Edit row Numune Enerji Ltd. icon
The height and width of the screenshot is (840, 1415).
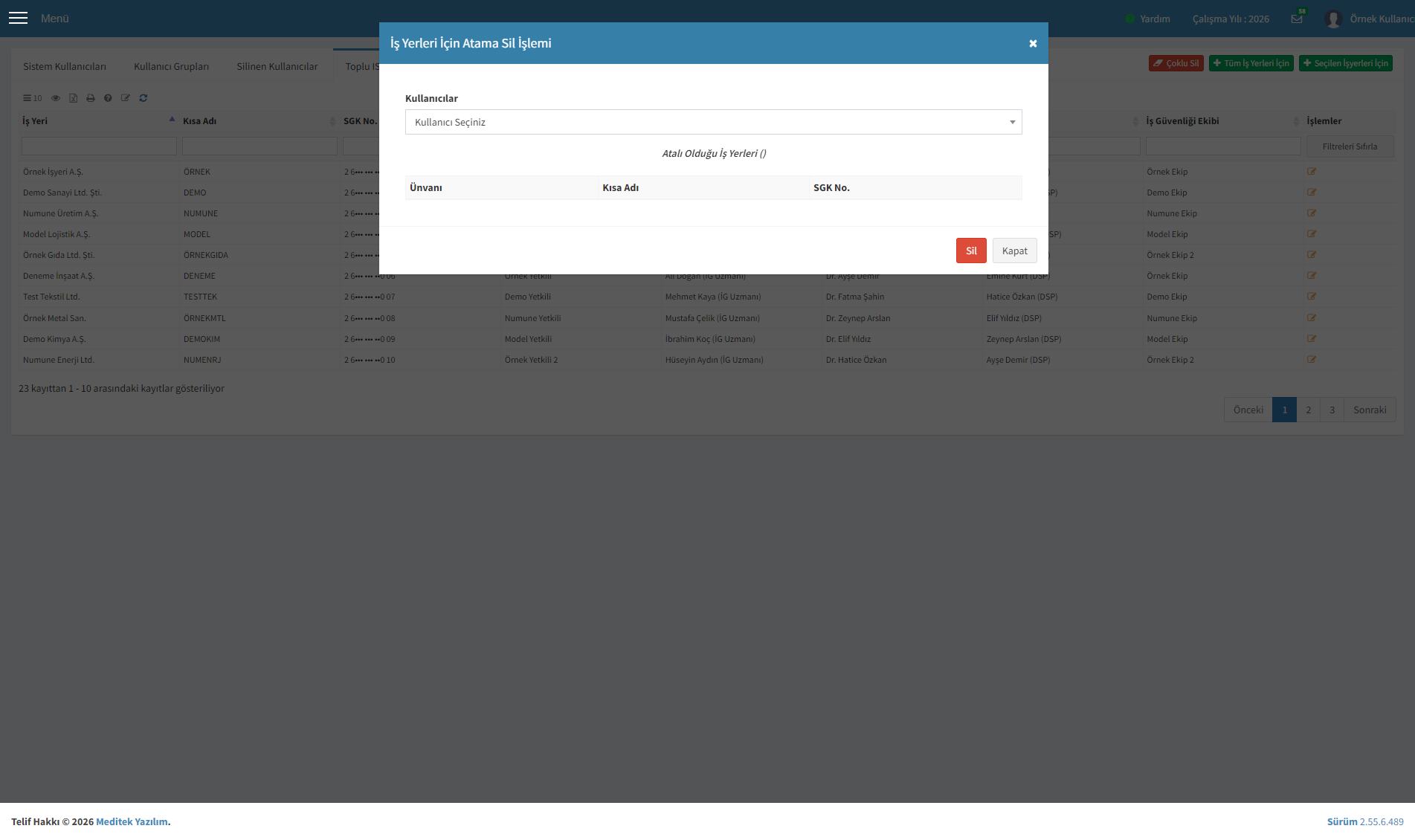coord(1312,360)
